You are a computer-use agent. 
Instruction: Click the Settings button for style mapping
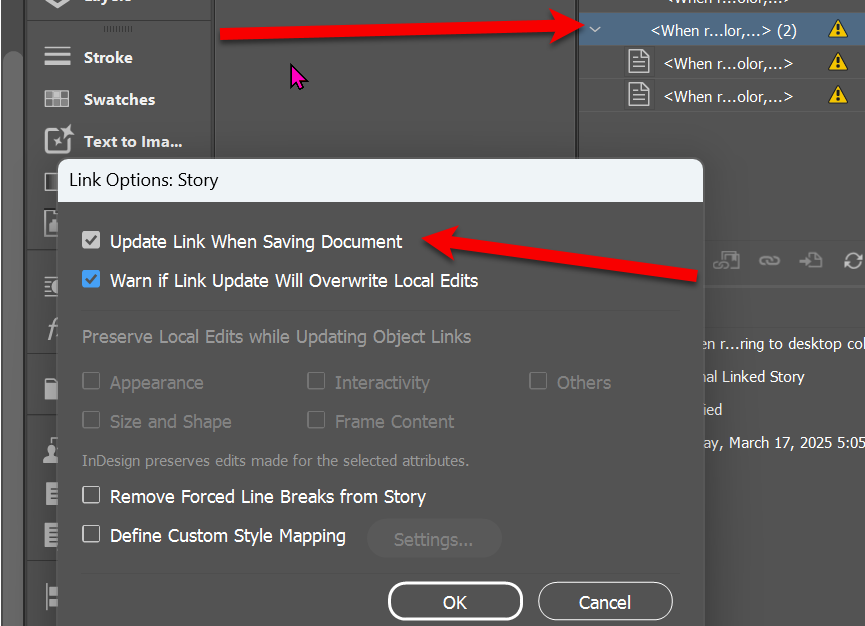pyautogui.click(x=434, y=538)
